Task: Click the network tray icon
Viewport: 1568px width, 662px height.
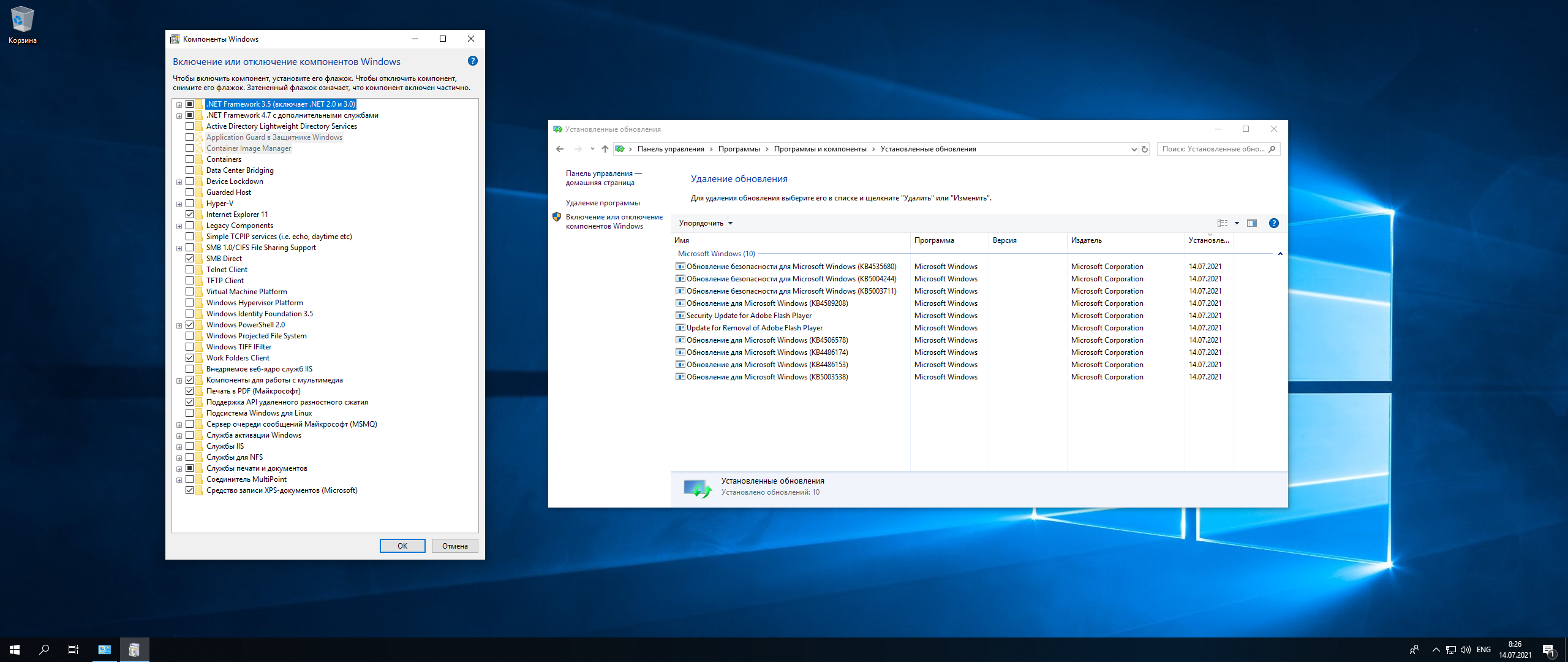Action: [1451, 650]
